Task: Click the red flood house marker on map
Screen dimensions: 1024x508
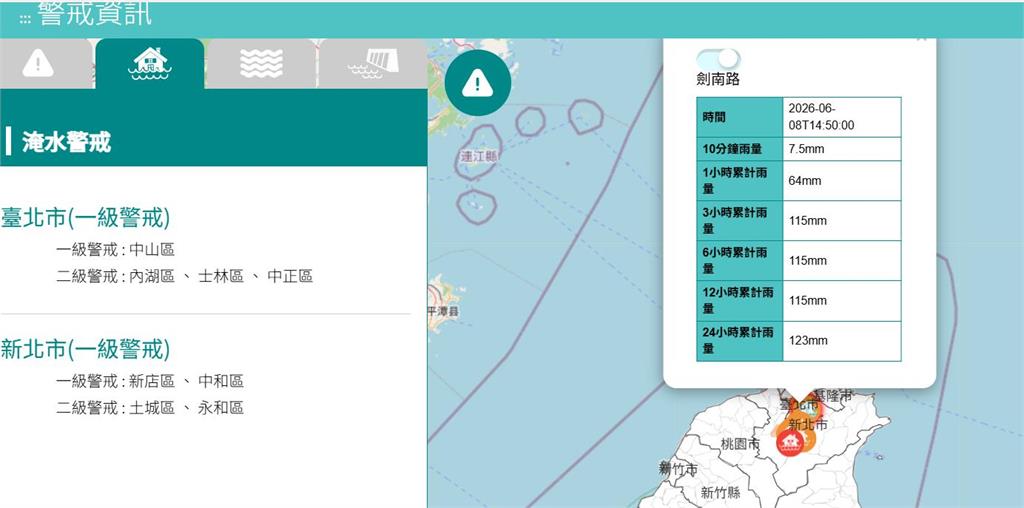Action: pyautogui.click(x=790, y=443)
